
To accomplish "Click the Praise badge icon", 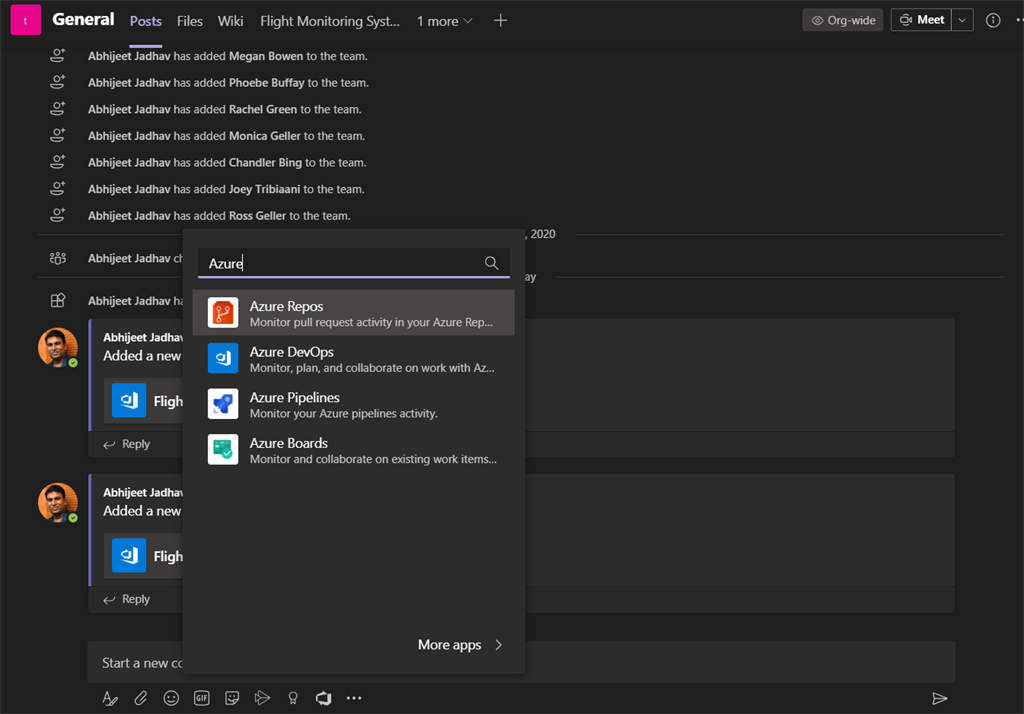I will tap(293, 698).
